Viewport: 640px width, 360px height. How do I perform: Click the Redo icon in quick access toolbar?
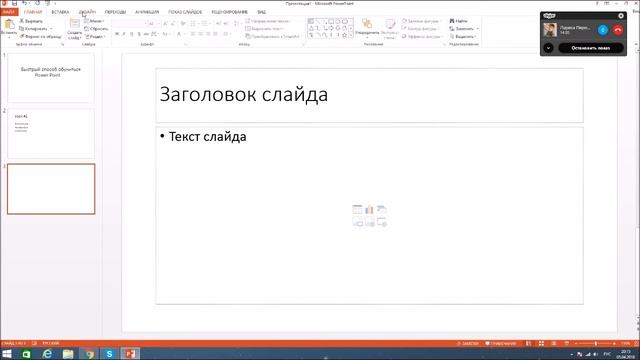[x=37, y=3]
